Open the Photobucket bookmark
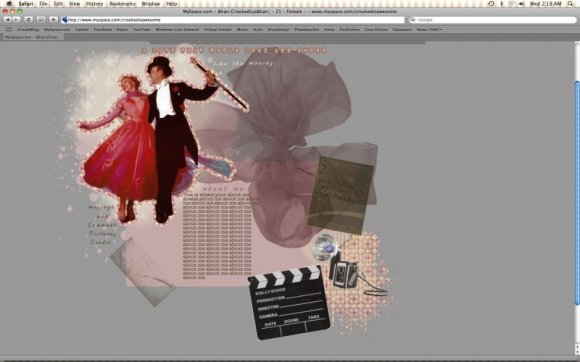The height and width of the screenshot is (362, 580). tap(307, 30)
